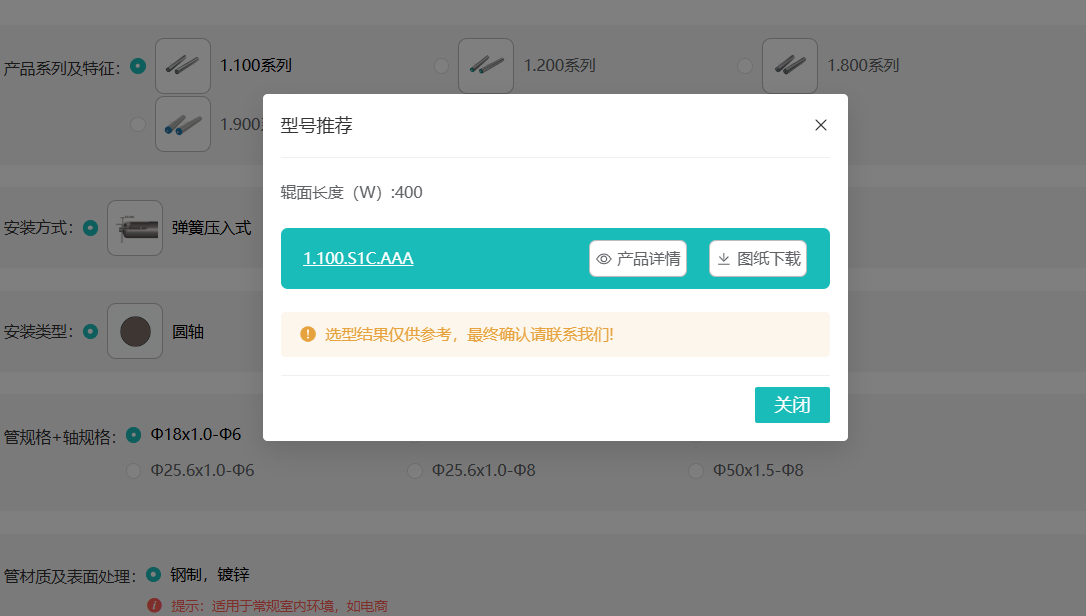This screenshot has width=1086, height=616.
Task: Select the 钢制，镀锌 radio button
Action: pyautogui.click(x=154, y=574)
